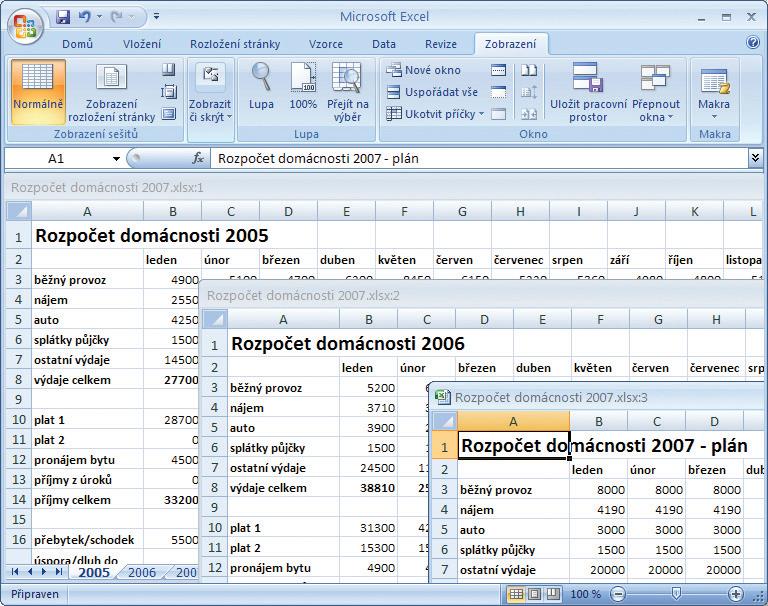Click insert function fx icon
This screenshot has width=768, height=606.
(198, 158)
